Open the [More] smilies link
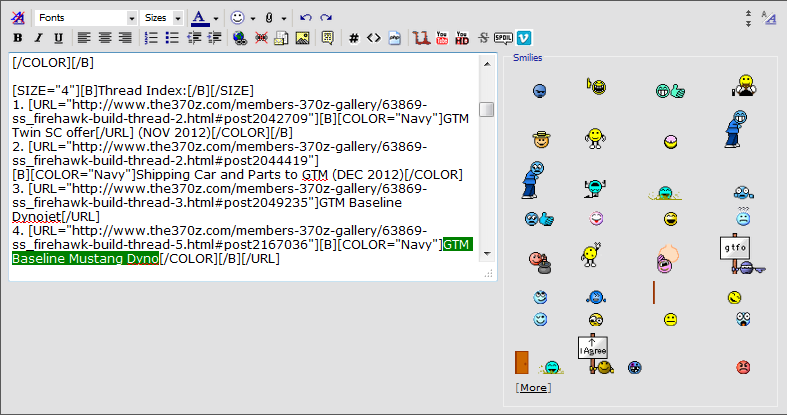The height and width of the screenshot is (415, 787). 533,387
